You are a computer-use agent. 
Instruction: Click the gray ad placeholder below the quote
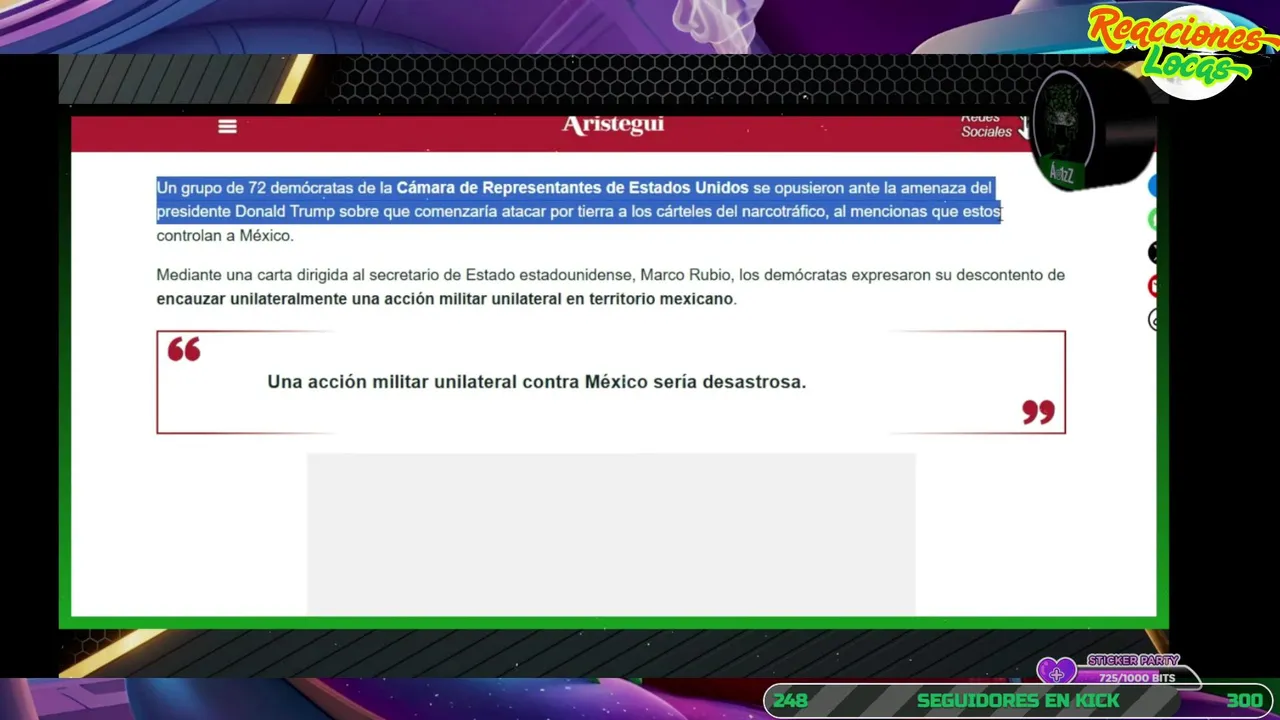611,534
